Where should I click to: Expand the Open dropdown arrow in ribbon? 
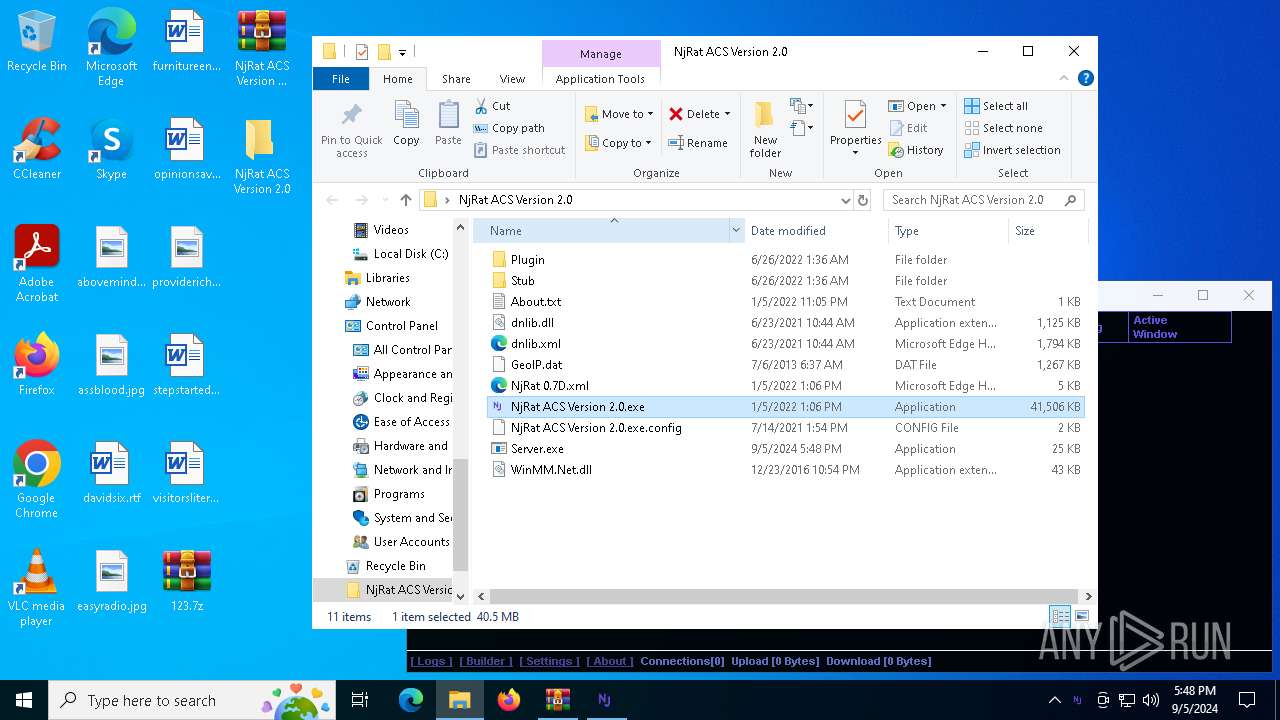pyautogui.click(x=943, y=106)
